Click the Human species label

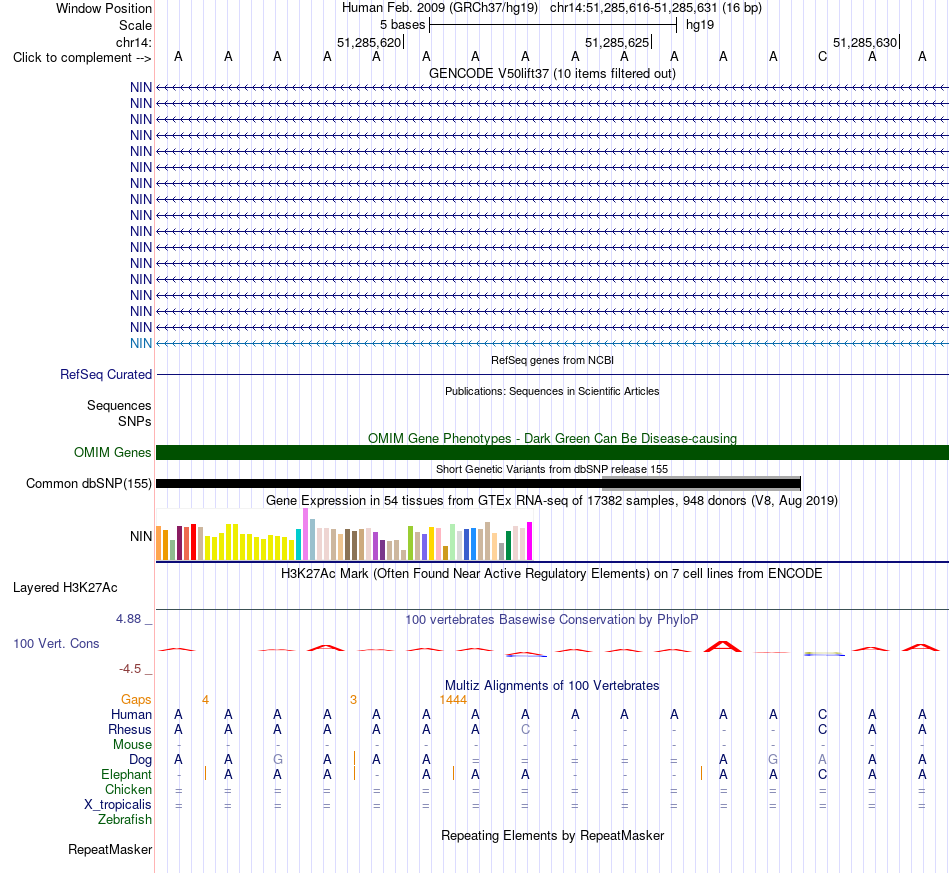tap(131, 714)
